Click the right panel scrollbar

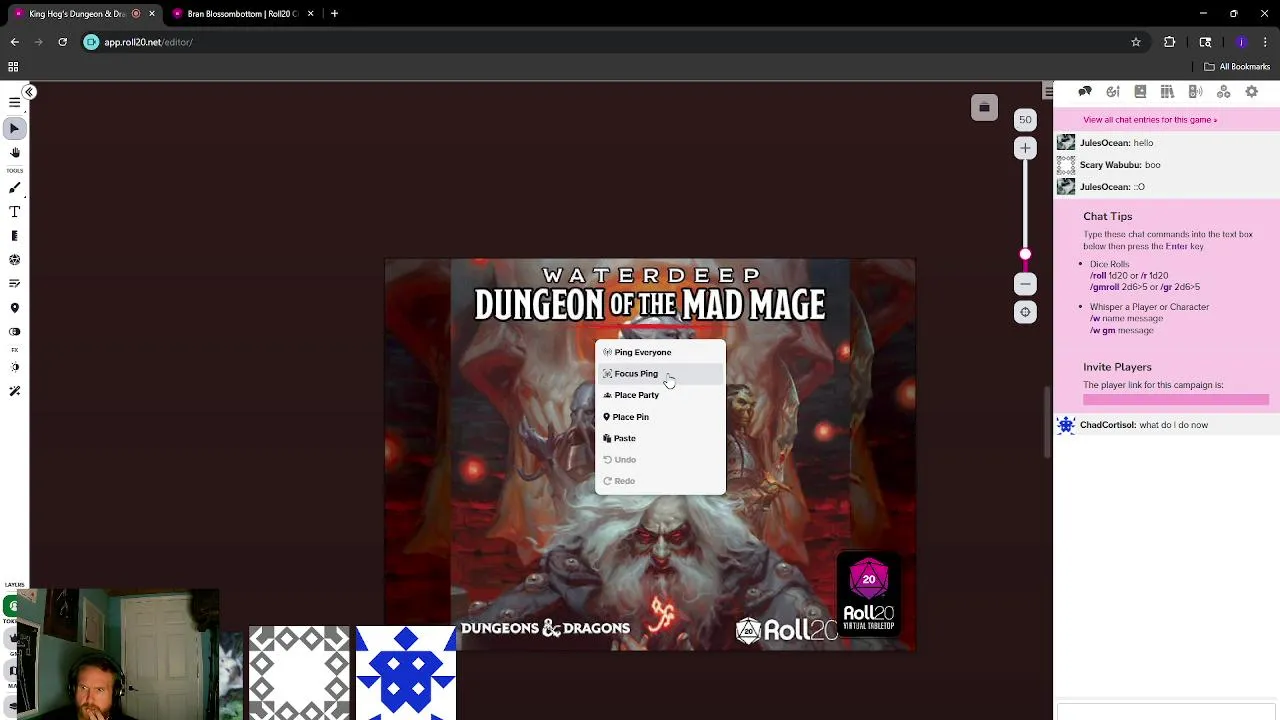[1047, 420]
